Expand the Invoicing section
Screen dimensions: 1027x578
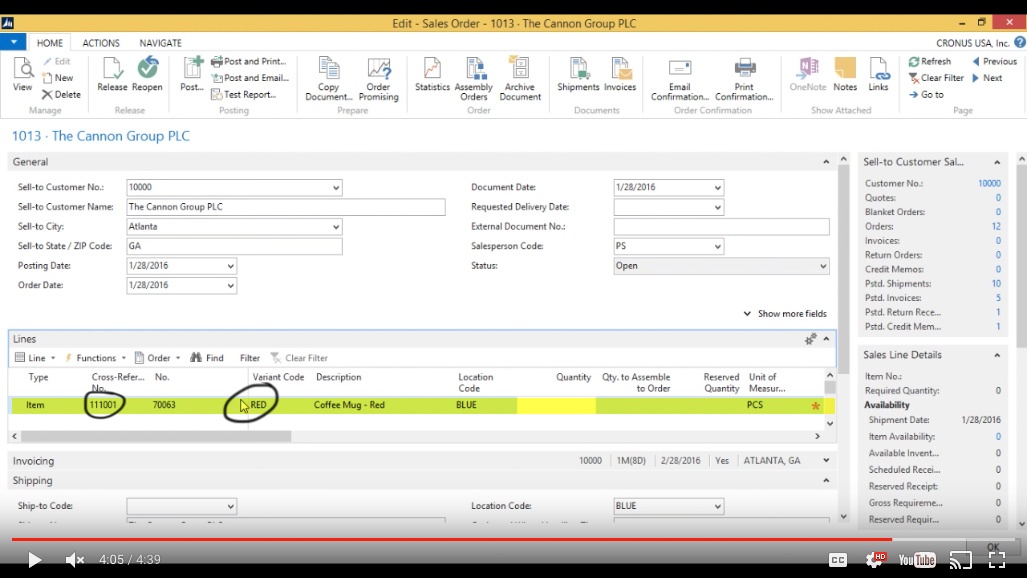coord(826,461)
